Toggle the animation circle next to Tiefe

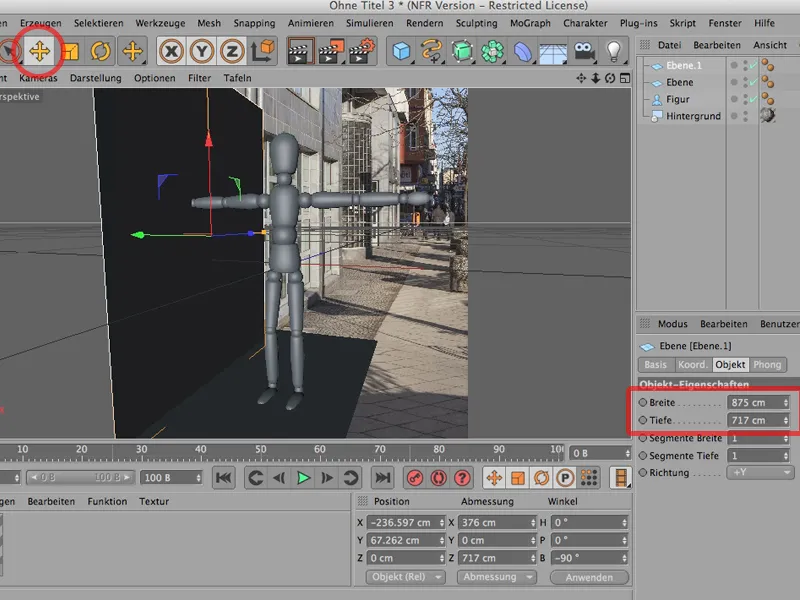click(643, 420)
